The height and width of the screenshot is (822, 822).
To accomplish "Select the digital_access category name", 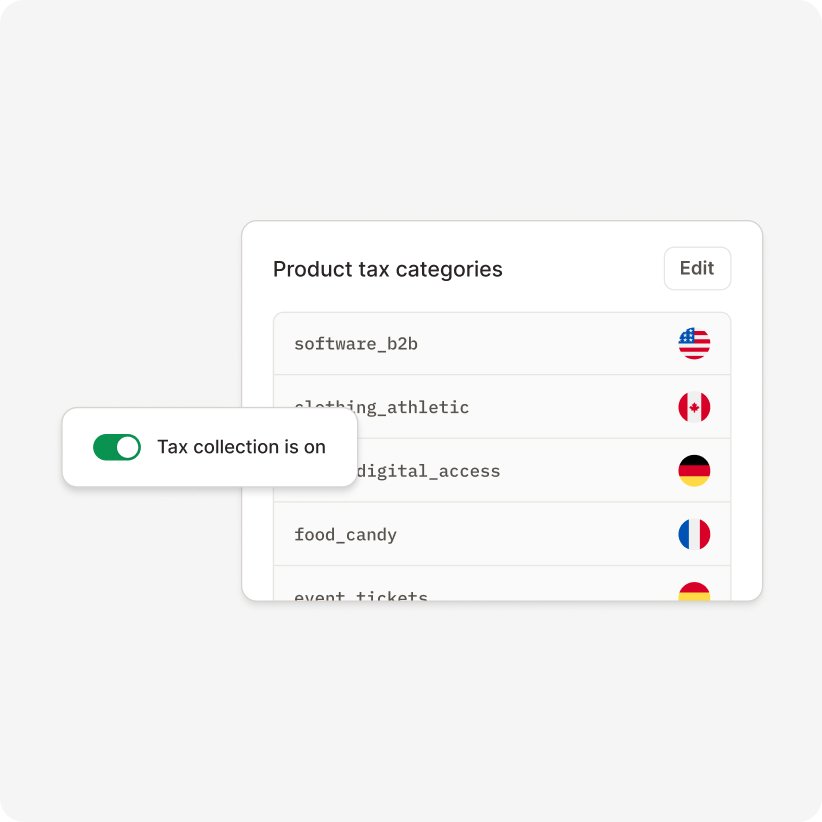I will pos(435,471).
